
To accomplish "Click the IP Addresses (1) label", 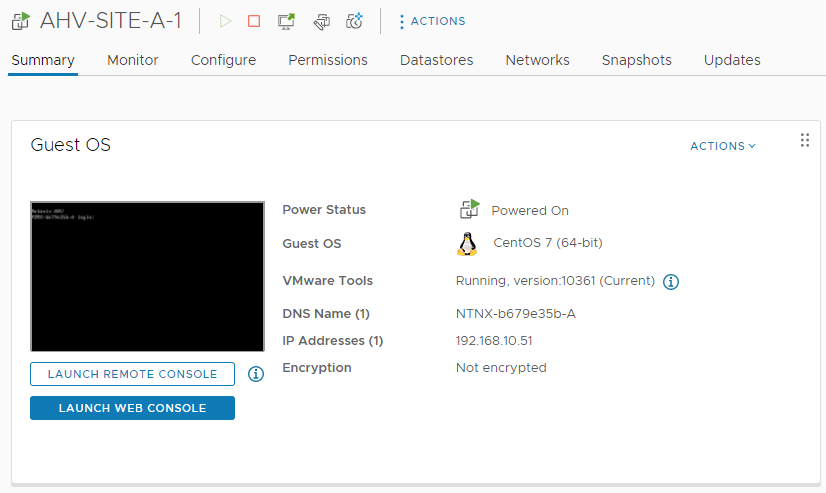I will (x=333, y=341).
